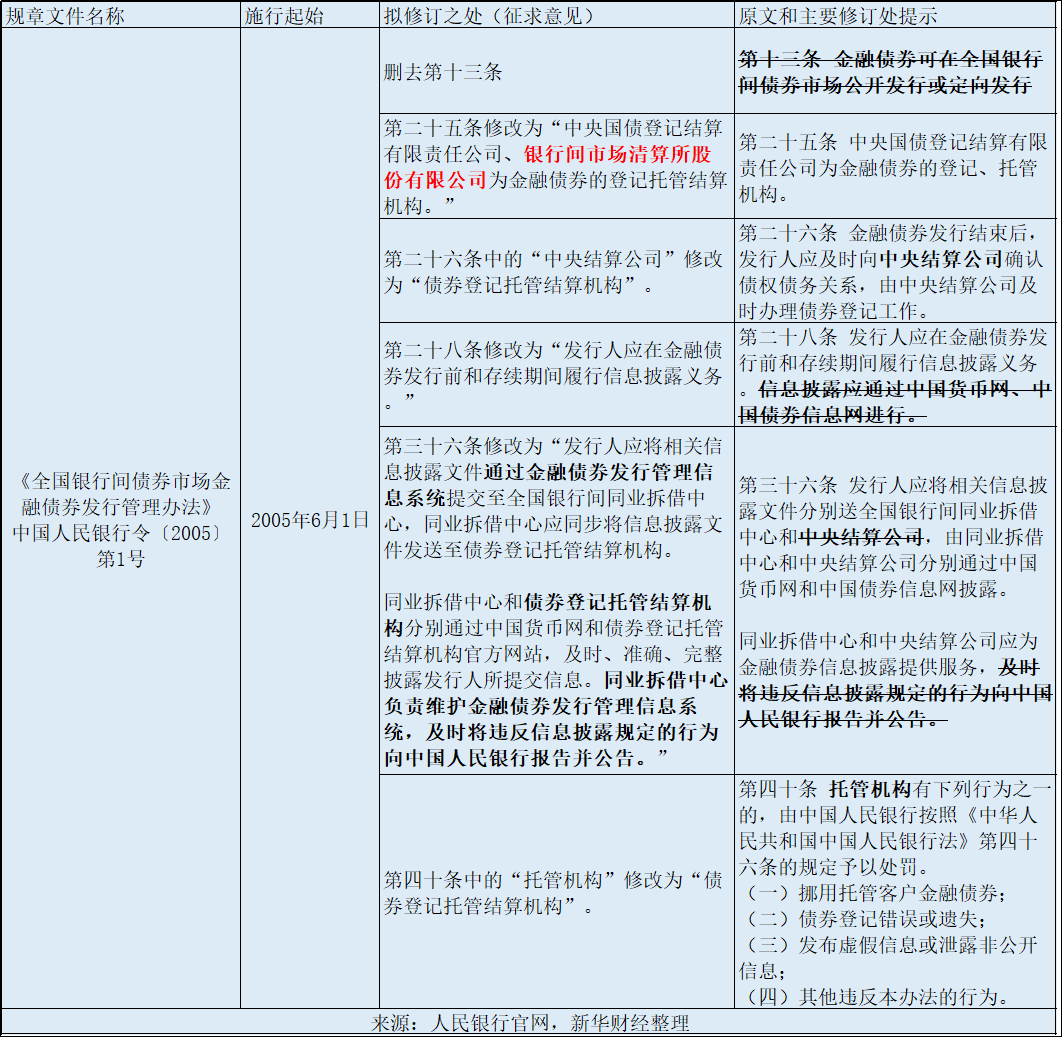This screenshot has width=1063, height=1038.
Task: Click the 第二十六条 "中央结算公司" revision cell
Action: tap(555, 272)
